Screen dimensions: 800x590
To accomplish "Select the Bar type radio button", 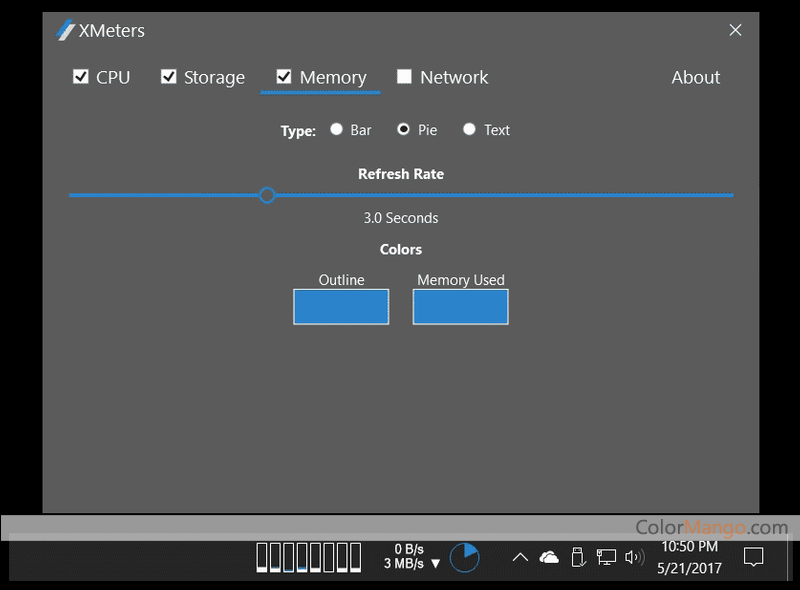I will [337, 129].
